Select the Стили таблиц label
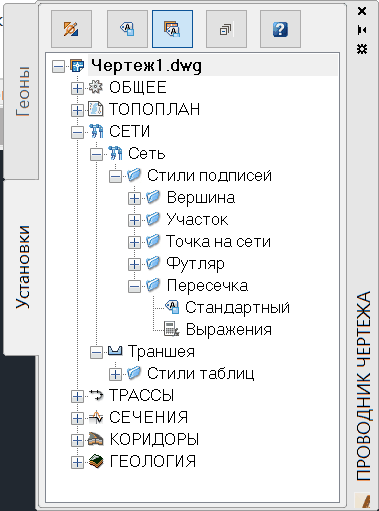The image size is (379, 511). 201,373
